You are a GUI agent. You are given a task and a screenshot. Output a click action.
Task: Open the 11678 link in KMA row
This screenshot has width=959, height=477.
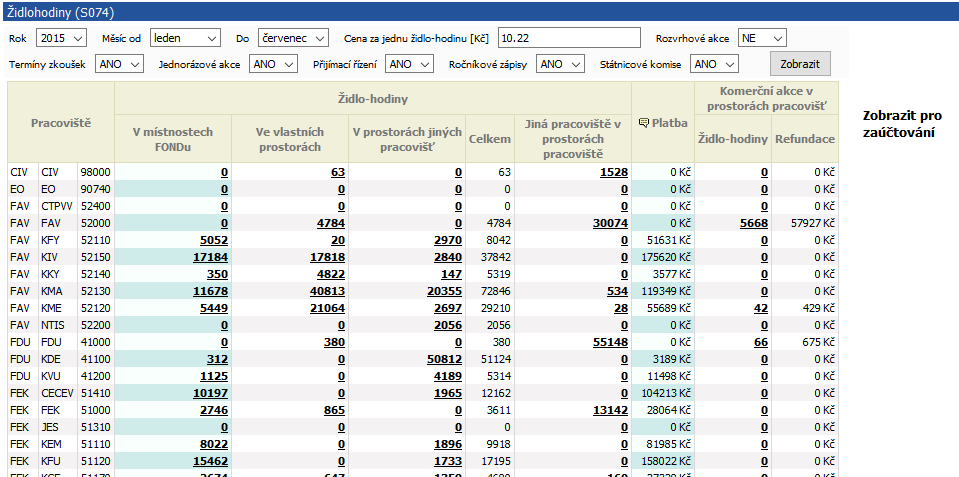pyautogui.click(x=210, y=291)
